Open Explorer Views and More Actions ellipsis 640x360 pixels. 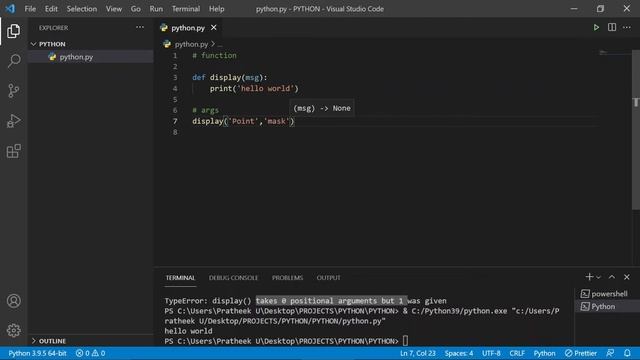click(x=140, y=27)
